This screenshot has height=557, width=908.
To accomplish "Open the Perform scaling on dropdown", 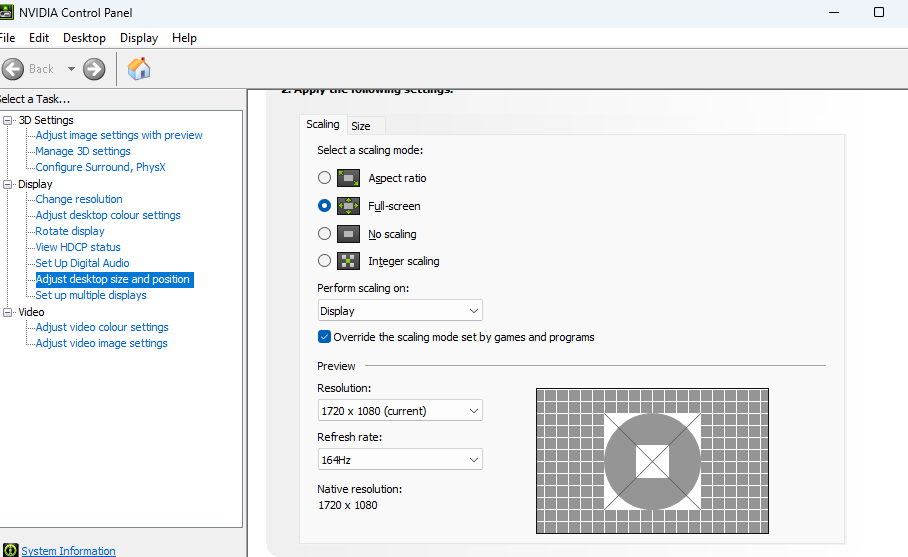I will pos(400,311).
